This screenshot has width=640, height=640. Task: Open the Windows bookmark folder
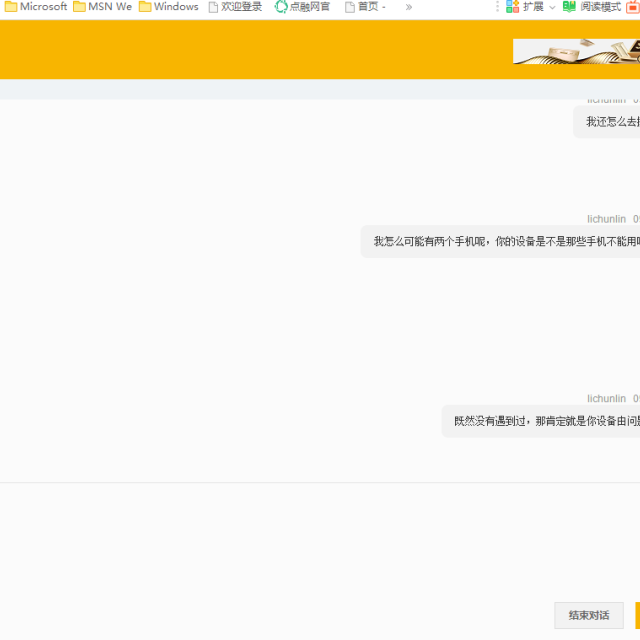[168, 7]
